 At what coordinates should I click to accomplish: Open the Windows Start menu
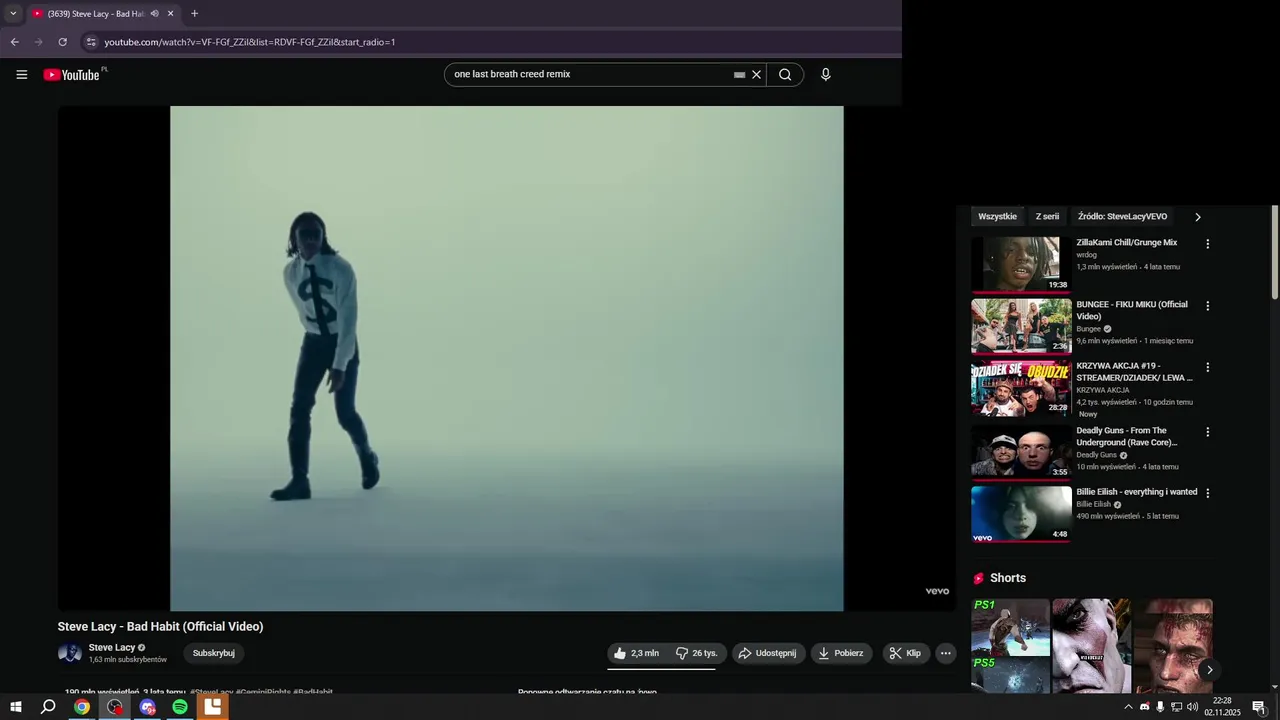coord(15,707)
